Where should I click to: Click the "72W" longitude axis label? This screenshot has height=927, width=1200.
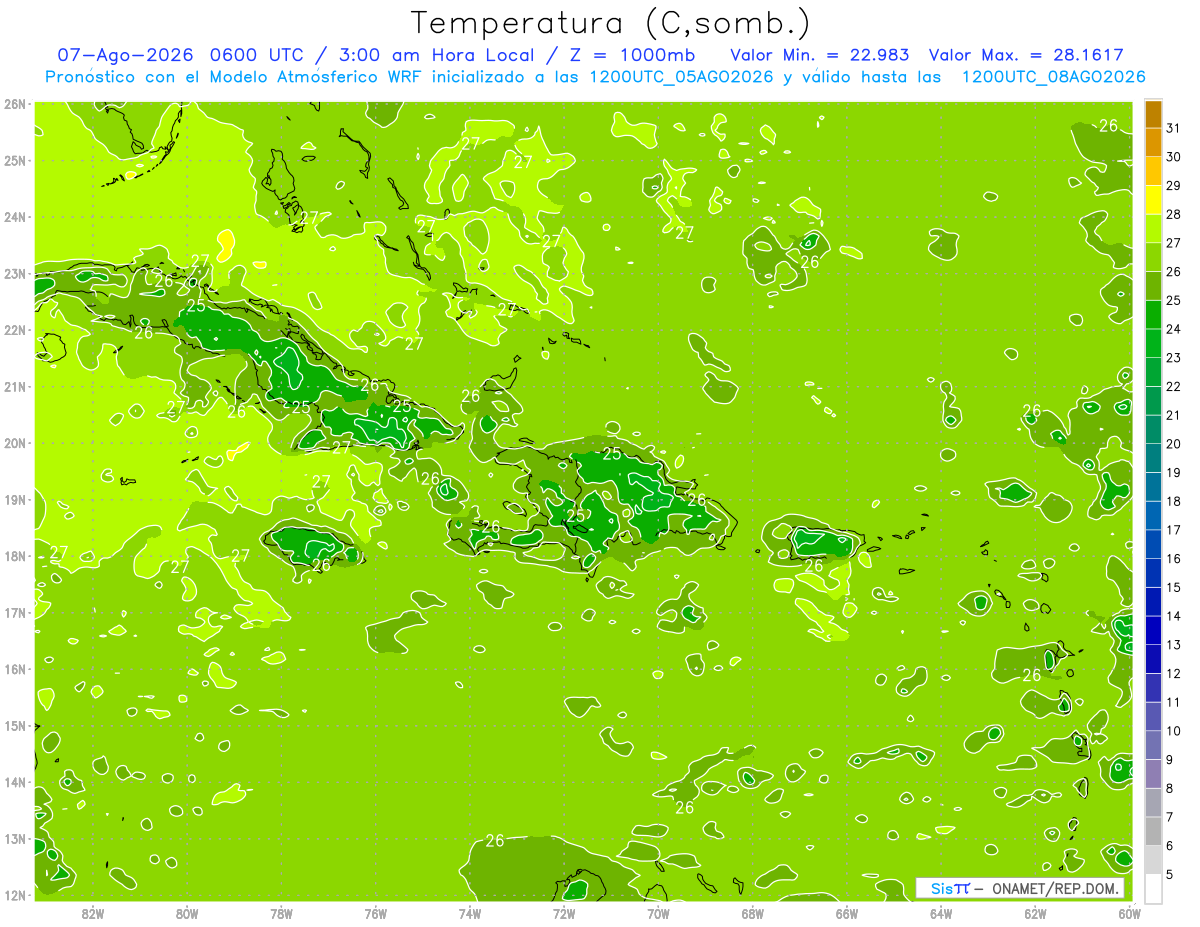[564, 913]
